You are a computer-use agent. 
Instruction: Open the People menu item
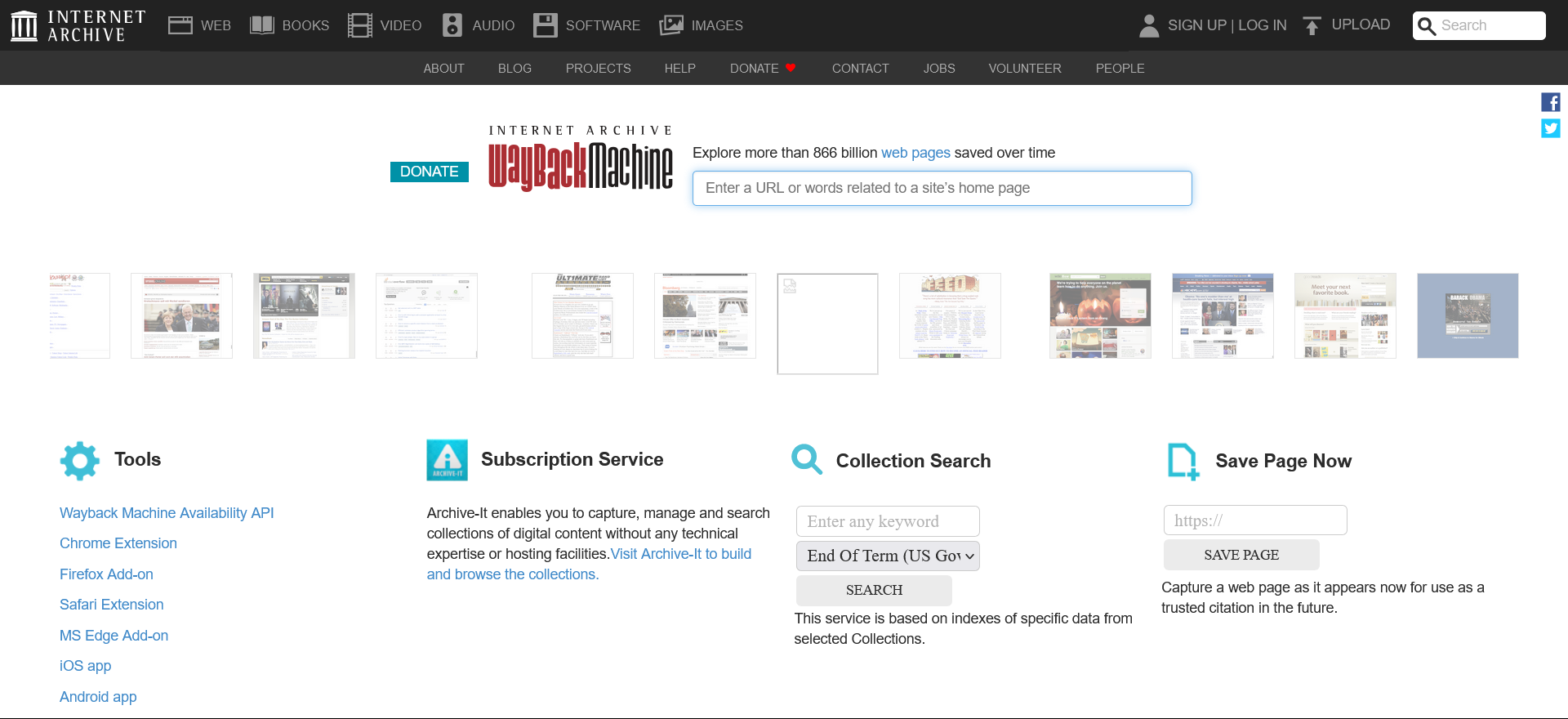click(1120, 69)
